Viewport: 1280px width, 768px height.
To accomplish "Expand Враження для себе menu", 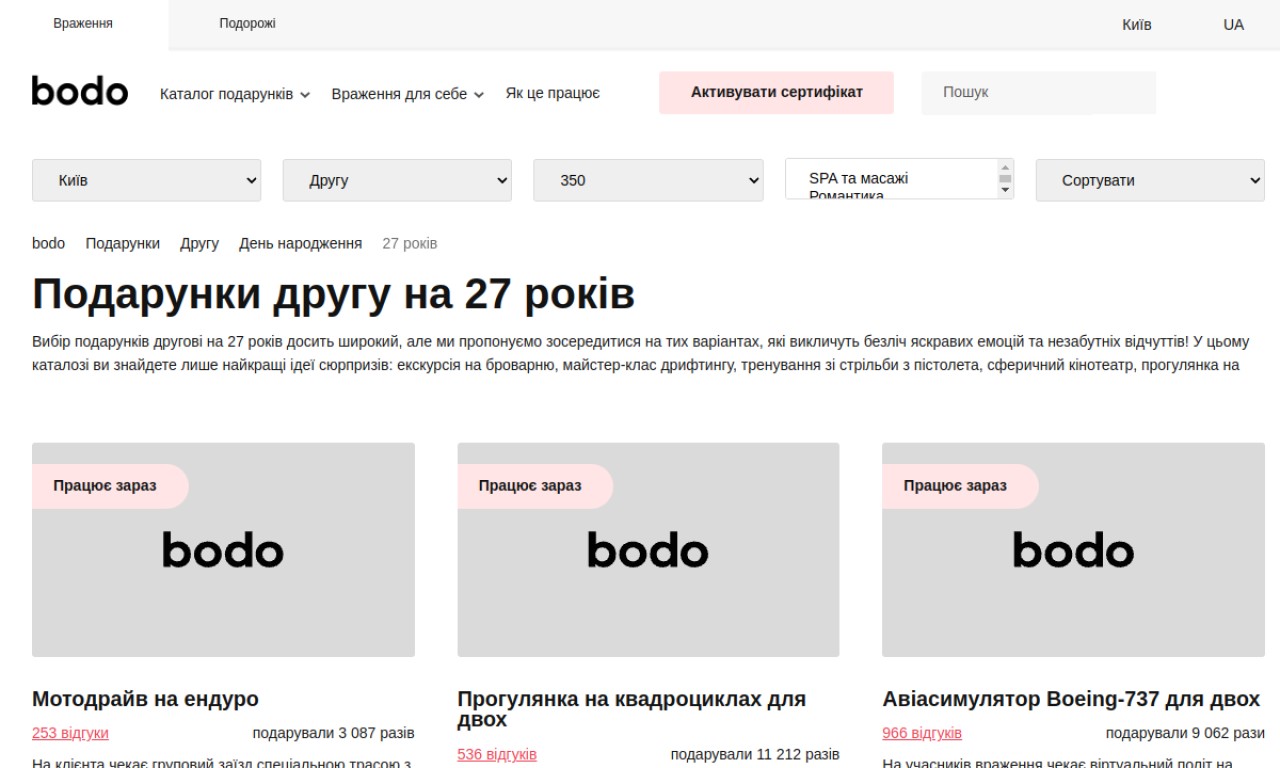I will 408,94.
